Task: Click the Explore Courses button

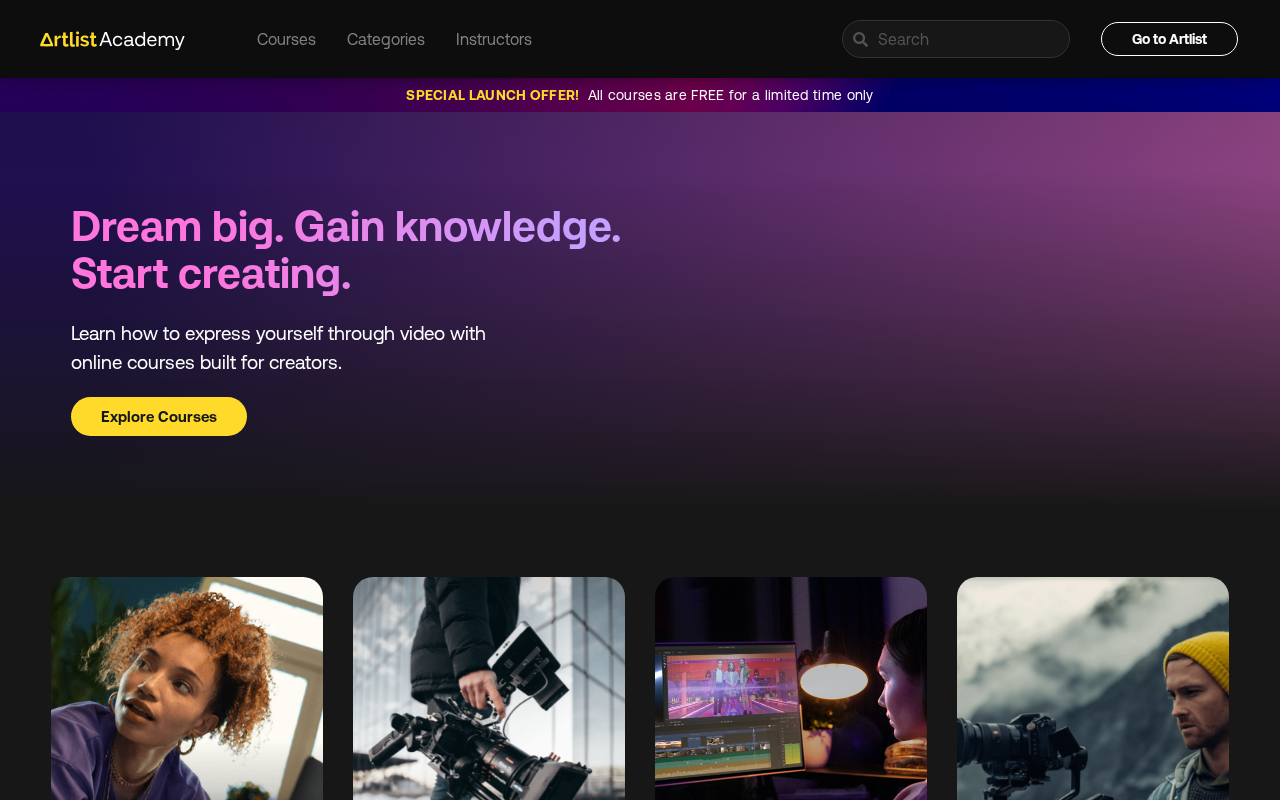Action: [159, 416]
